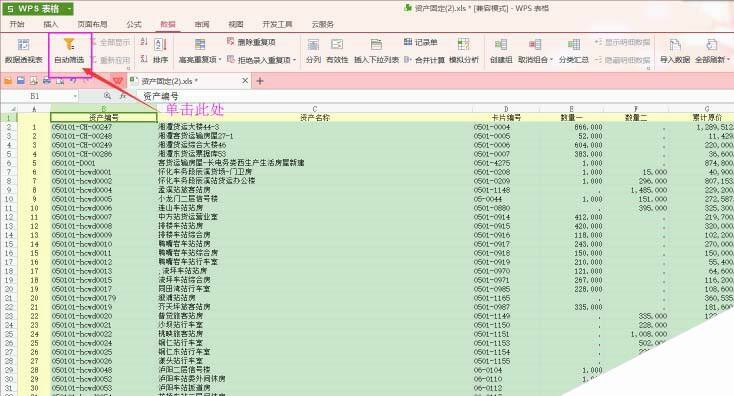Click 导入数据 import data
The width and height of the screenshot is (734, 396).
coord(675,51)
